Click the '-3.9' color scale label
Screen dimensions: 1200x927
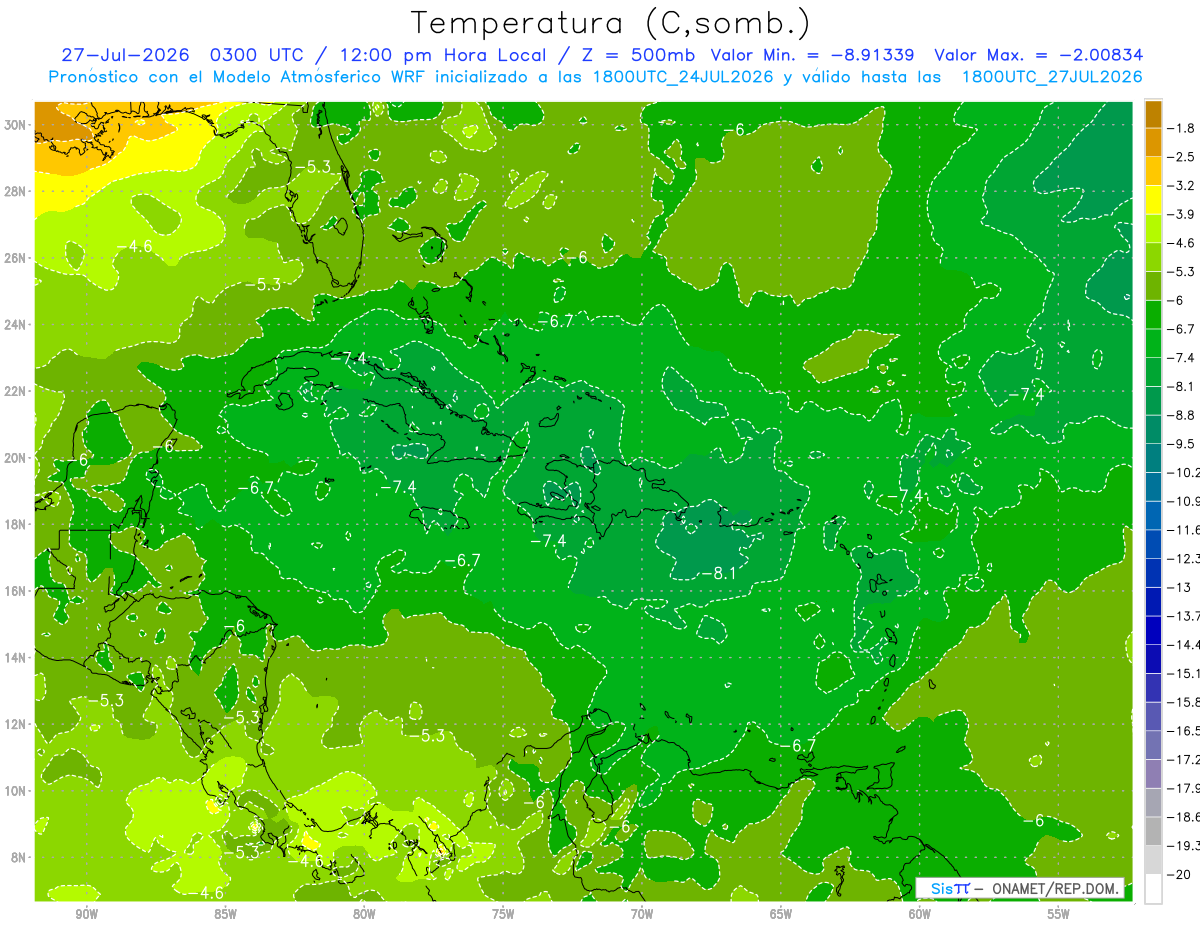(1181, 214)
